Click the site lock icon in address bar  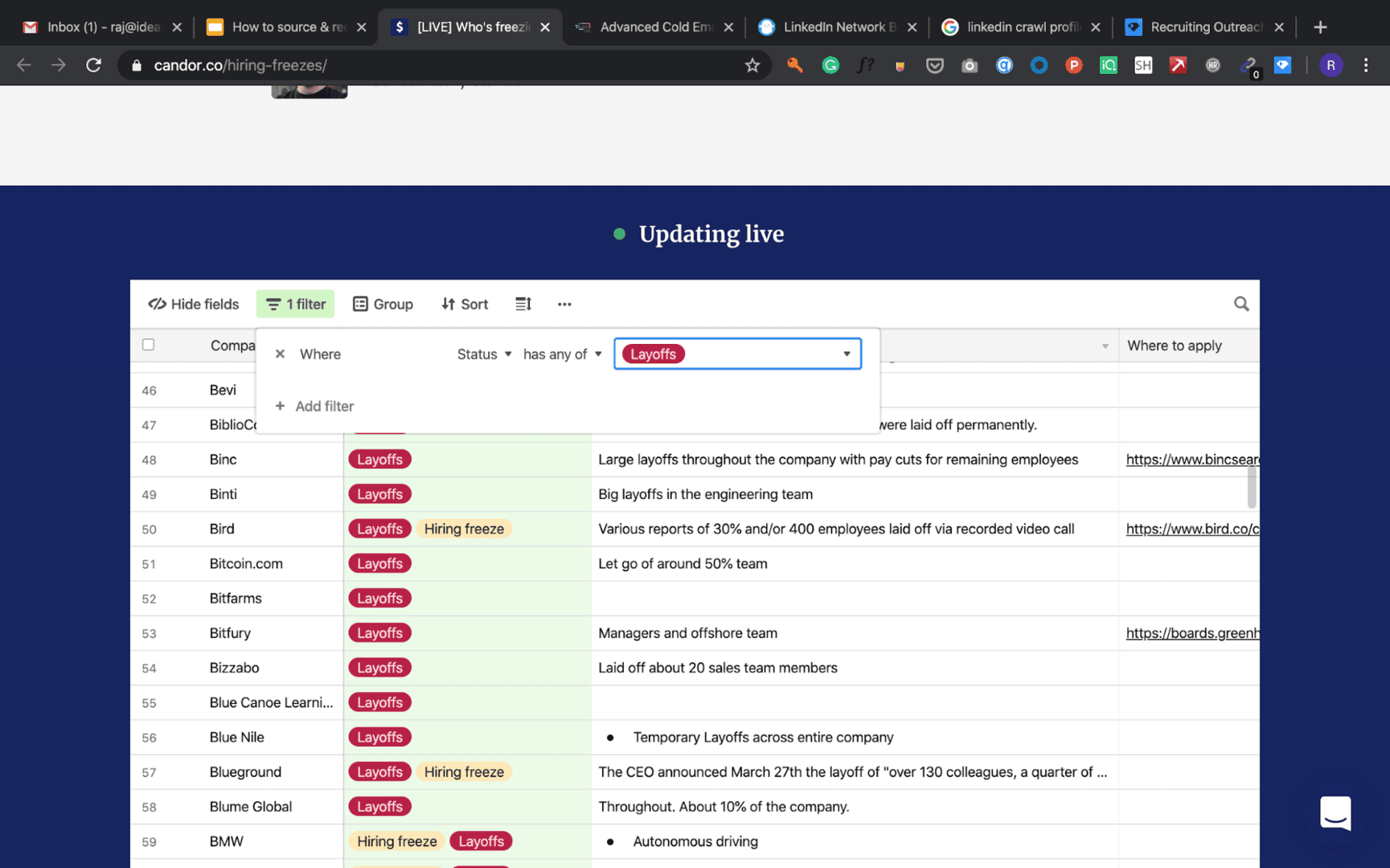tap(137, 65)
